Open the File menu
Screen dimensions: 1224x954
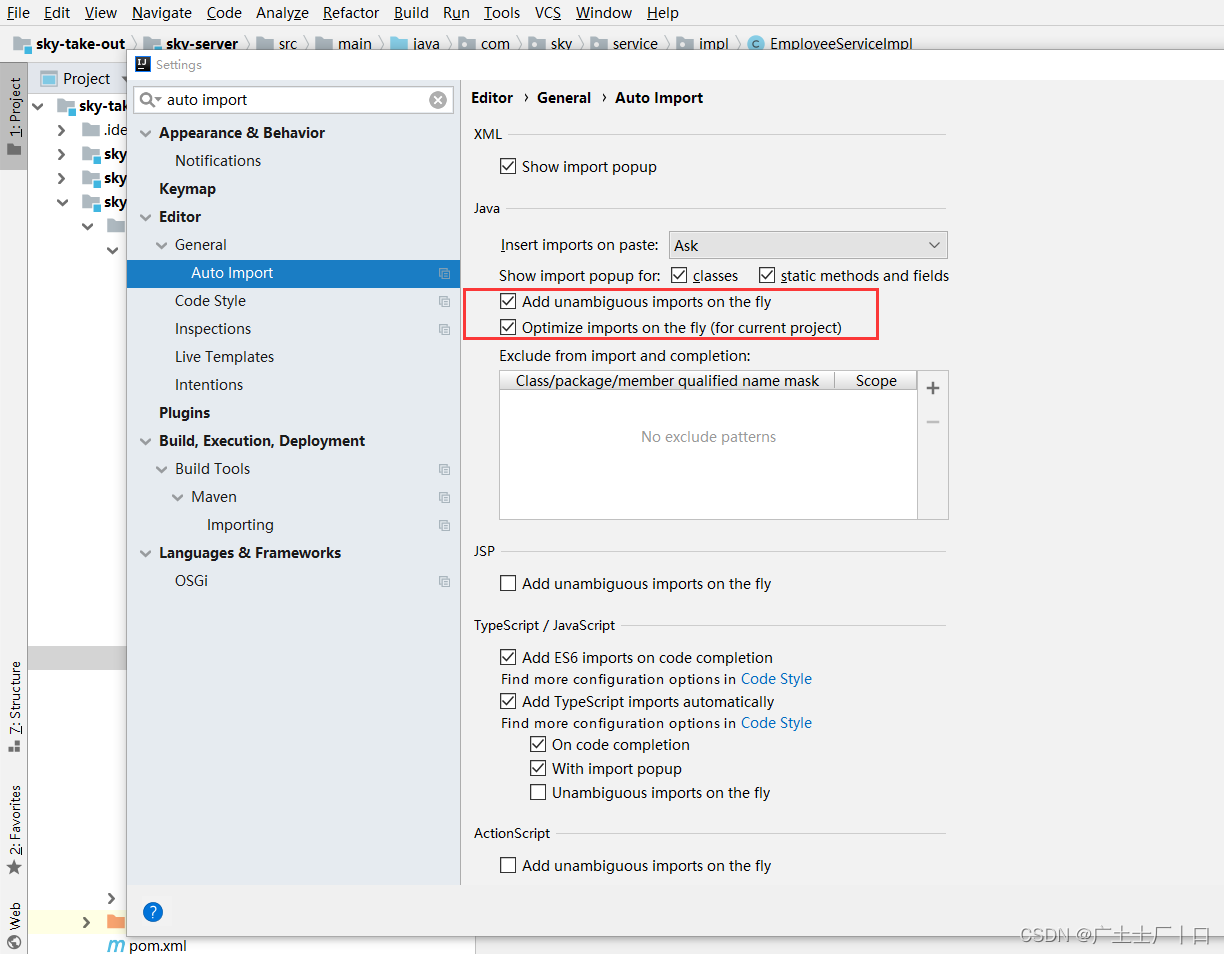[18, 13]
